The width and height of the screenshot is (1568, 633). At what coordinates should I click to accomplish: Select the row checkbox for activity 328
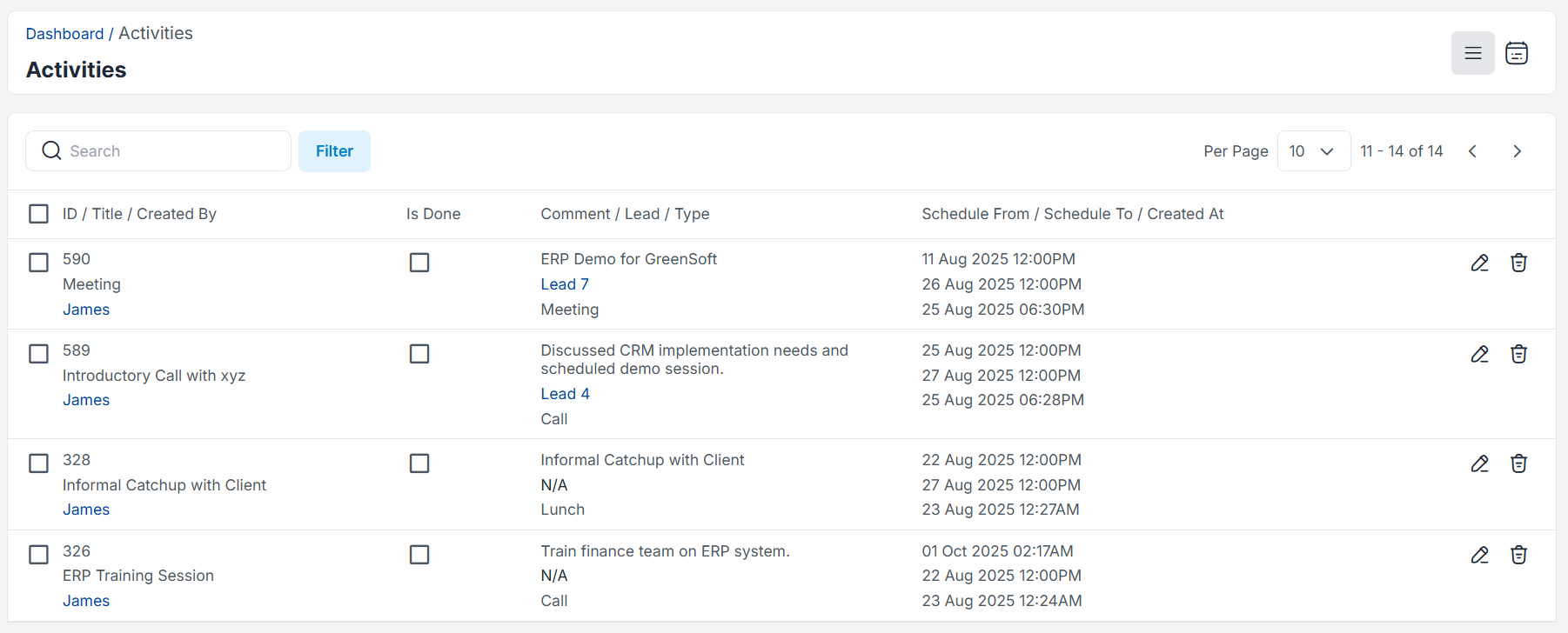38,463
